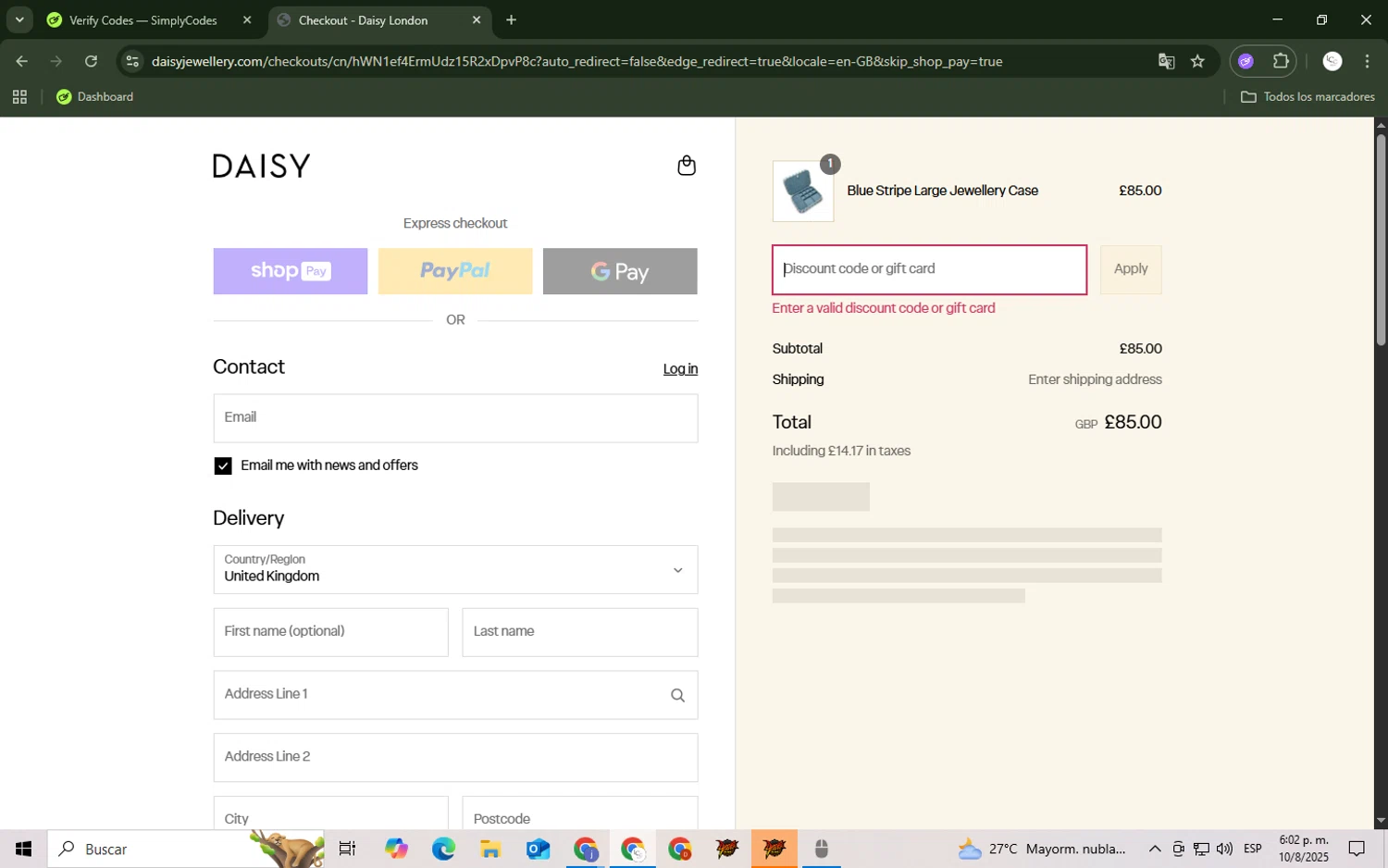Open the browser extensions puzzle icon
Viewport: 1388px width, 868px height.
[x=1281, y=61]
